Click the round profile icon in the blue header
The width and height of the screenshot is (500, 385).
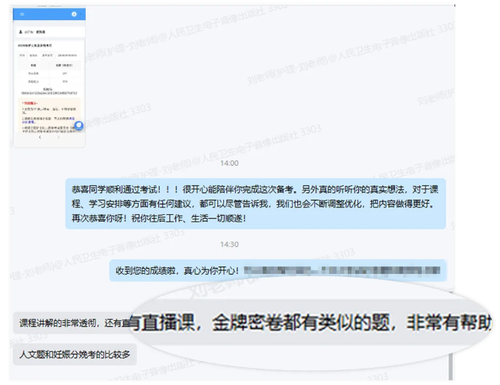(74, 14)
